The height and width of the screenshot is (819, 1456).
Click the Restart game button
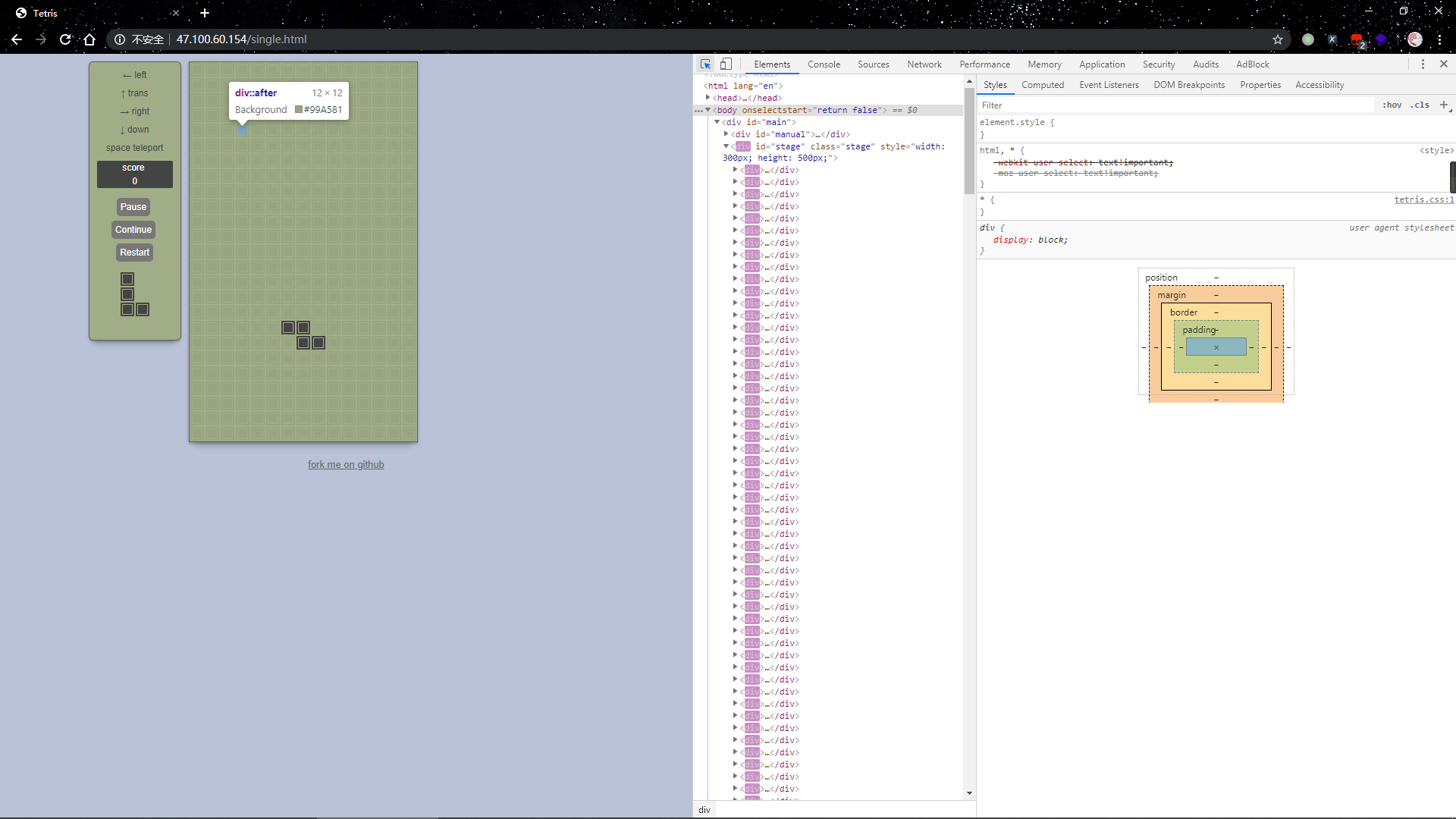click(134, 253)
